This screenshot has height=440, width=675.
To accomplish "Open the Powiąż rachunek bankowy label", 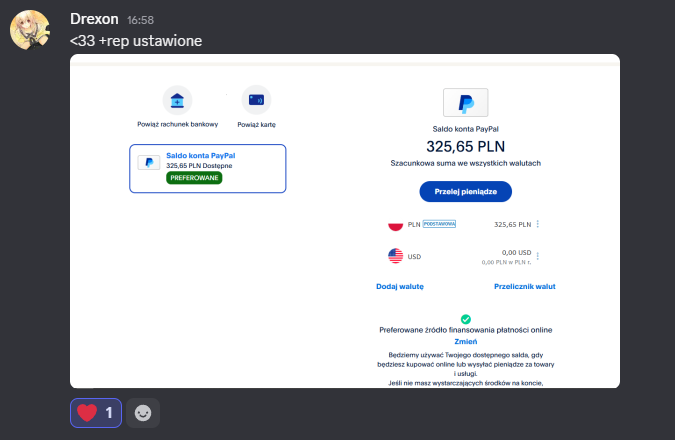I will click(177, 124).
